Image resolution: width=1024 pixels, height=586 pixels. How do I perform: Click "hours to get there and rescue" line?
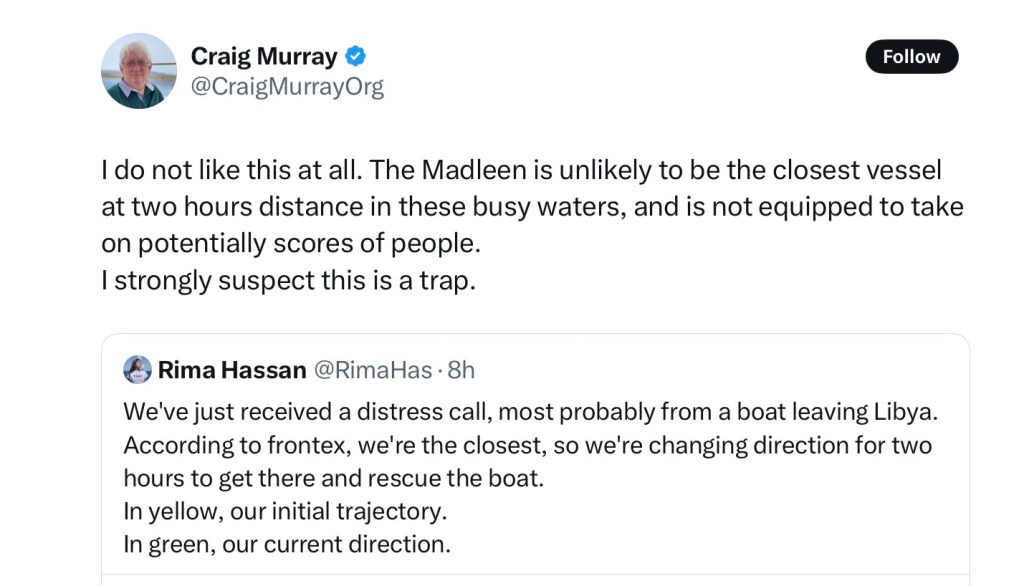click(333, 478)
